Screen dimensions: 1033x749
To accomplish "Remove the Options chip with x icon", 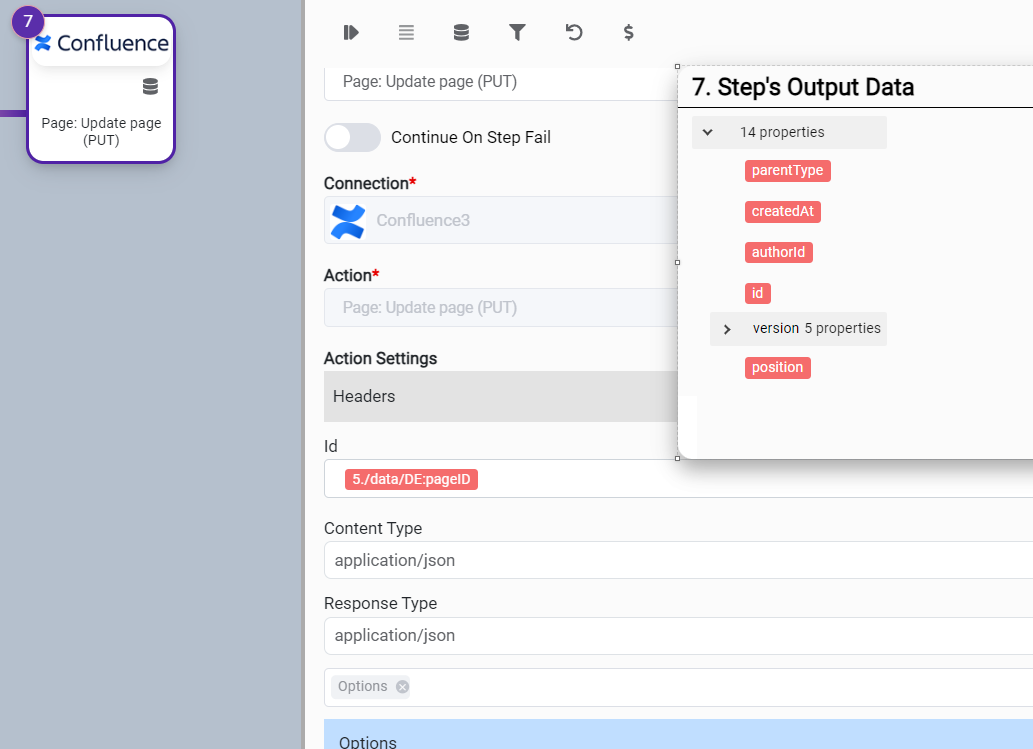I will 402,686.
